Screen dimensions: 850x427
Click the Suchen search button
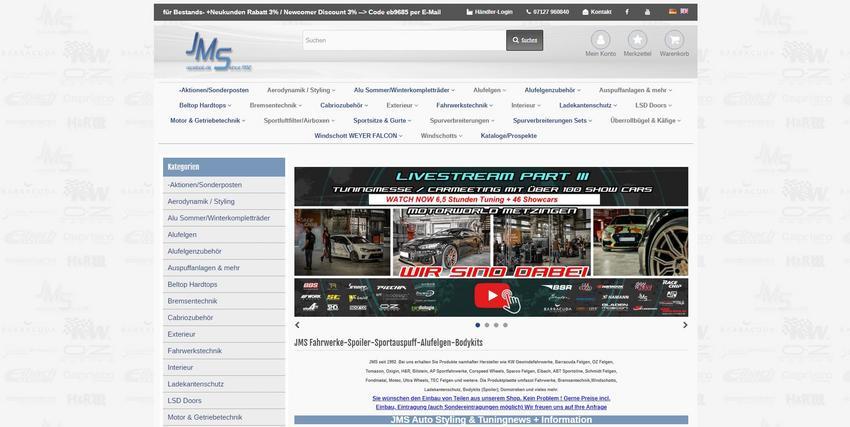click(x=525, y=40)
